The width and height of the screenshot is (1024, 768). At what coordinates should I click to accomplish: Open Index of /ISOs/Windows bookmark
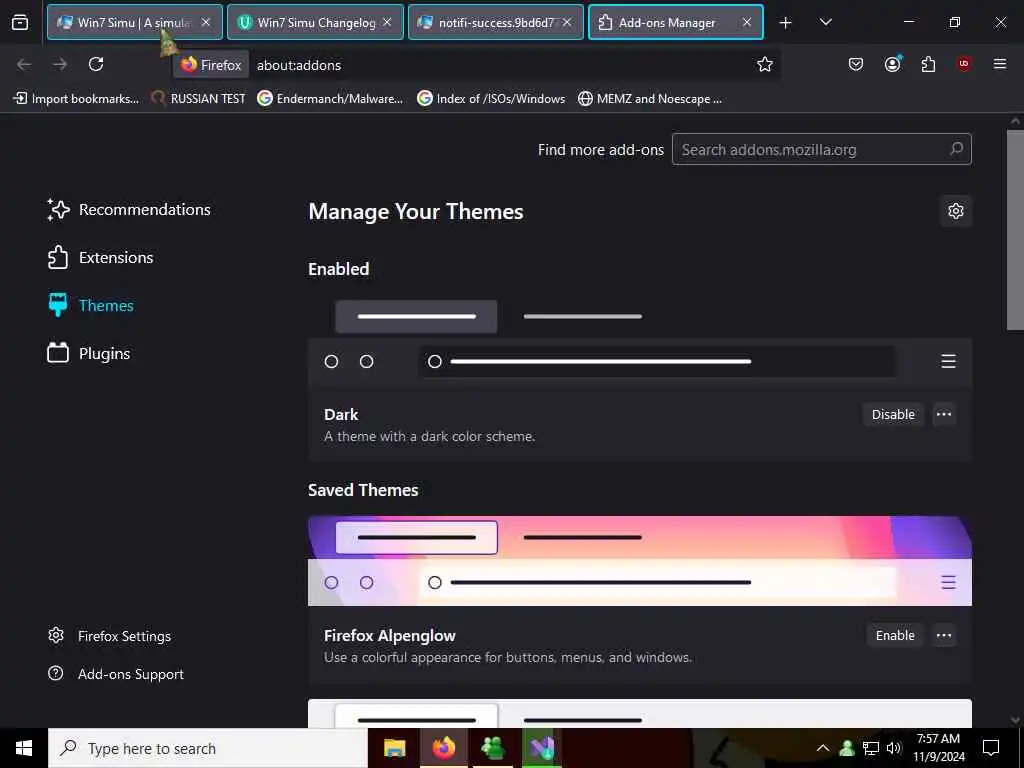point(491,99)
